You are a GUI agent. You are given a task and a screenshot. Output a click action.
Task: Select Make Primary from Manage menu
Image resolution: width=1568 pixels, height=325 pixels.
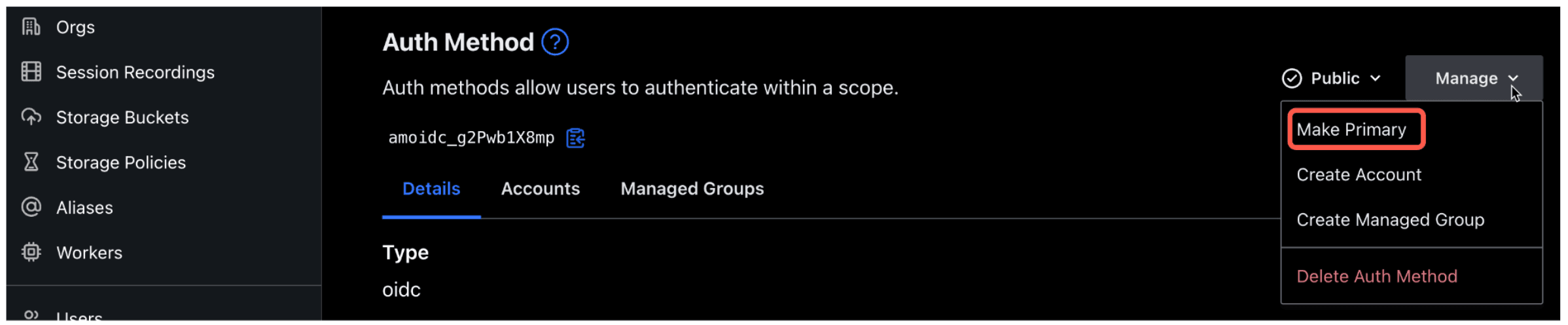pyautogui.click(x=1351, y=130)
